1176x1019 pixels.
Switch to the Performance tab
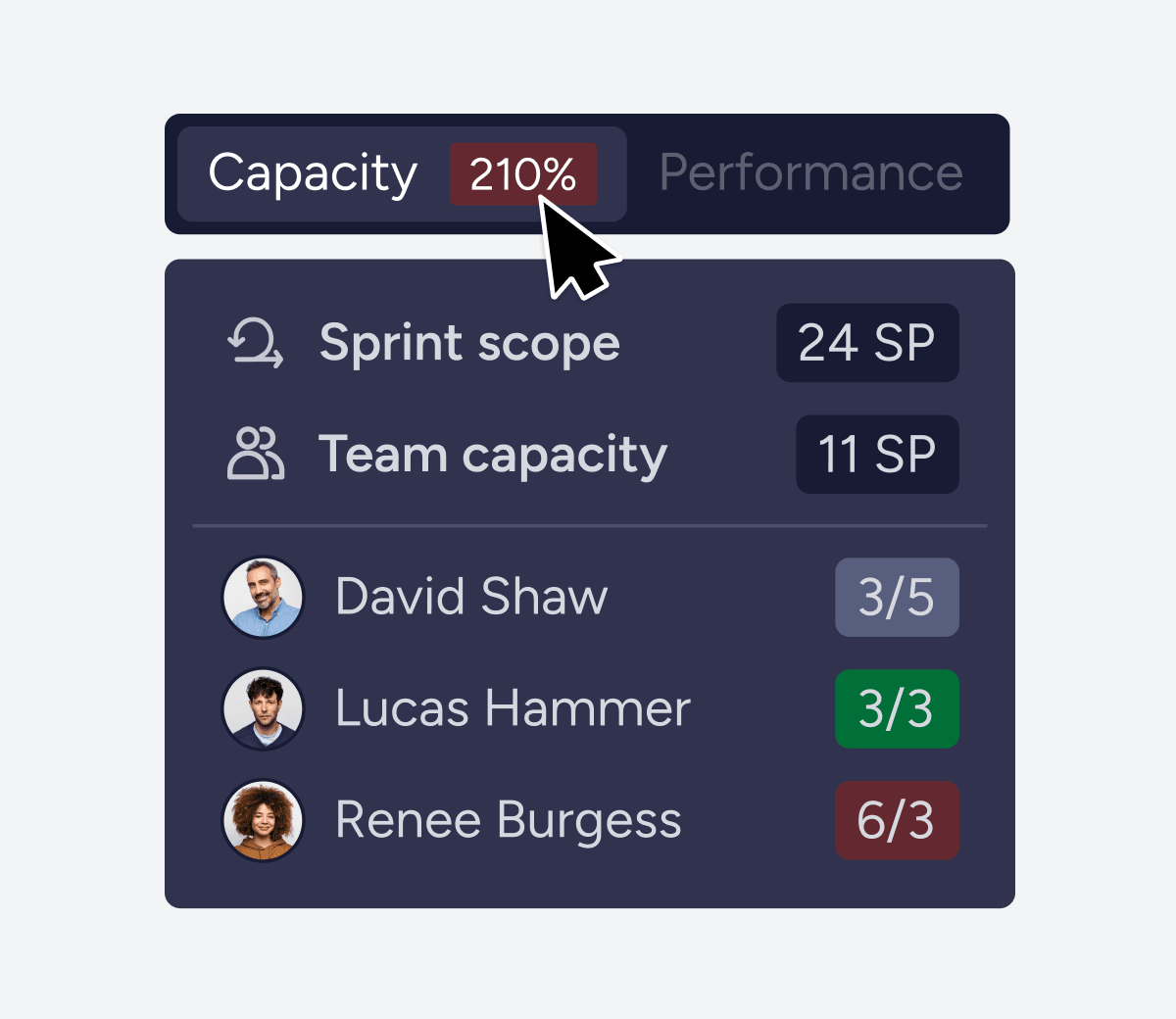(x=810, y=173)
